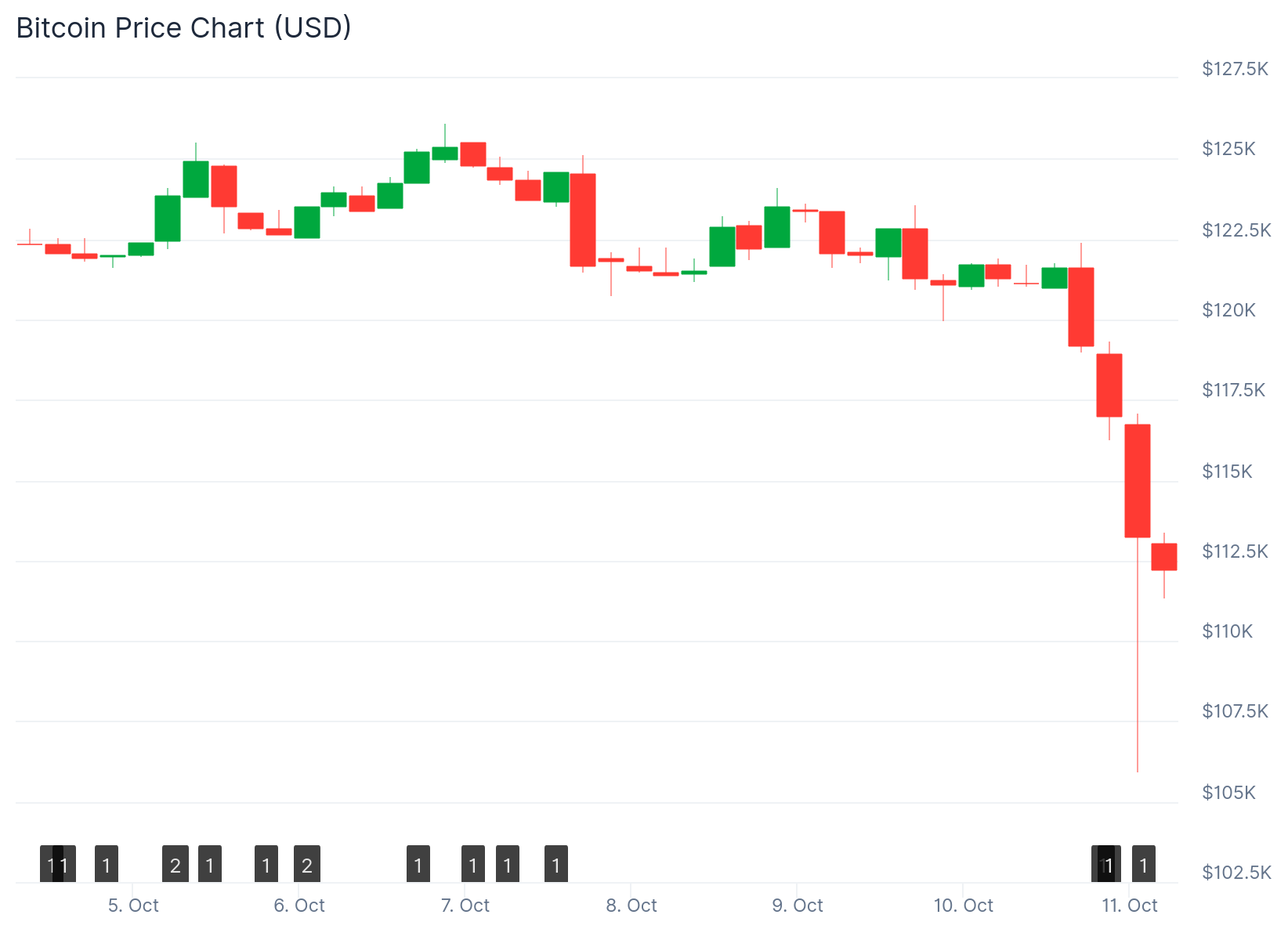The height and width of the screenshot is (940, 1288).
Task: Click the event marker just left of 5. Oct
Action: tap(107, 865)
